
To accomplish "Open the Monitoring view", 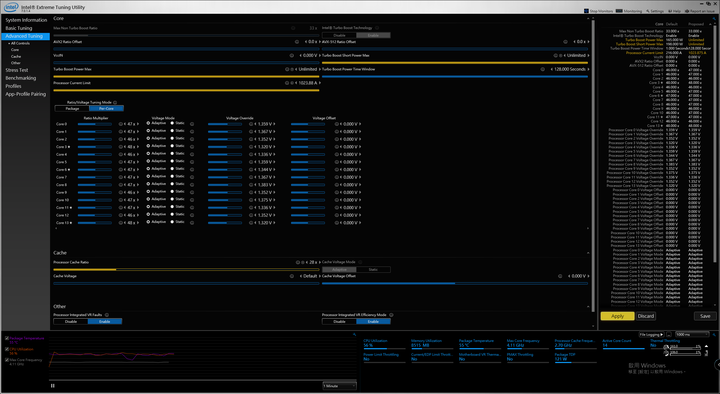I will tap(629, 11).
